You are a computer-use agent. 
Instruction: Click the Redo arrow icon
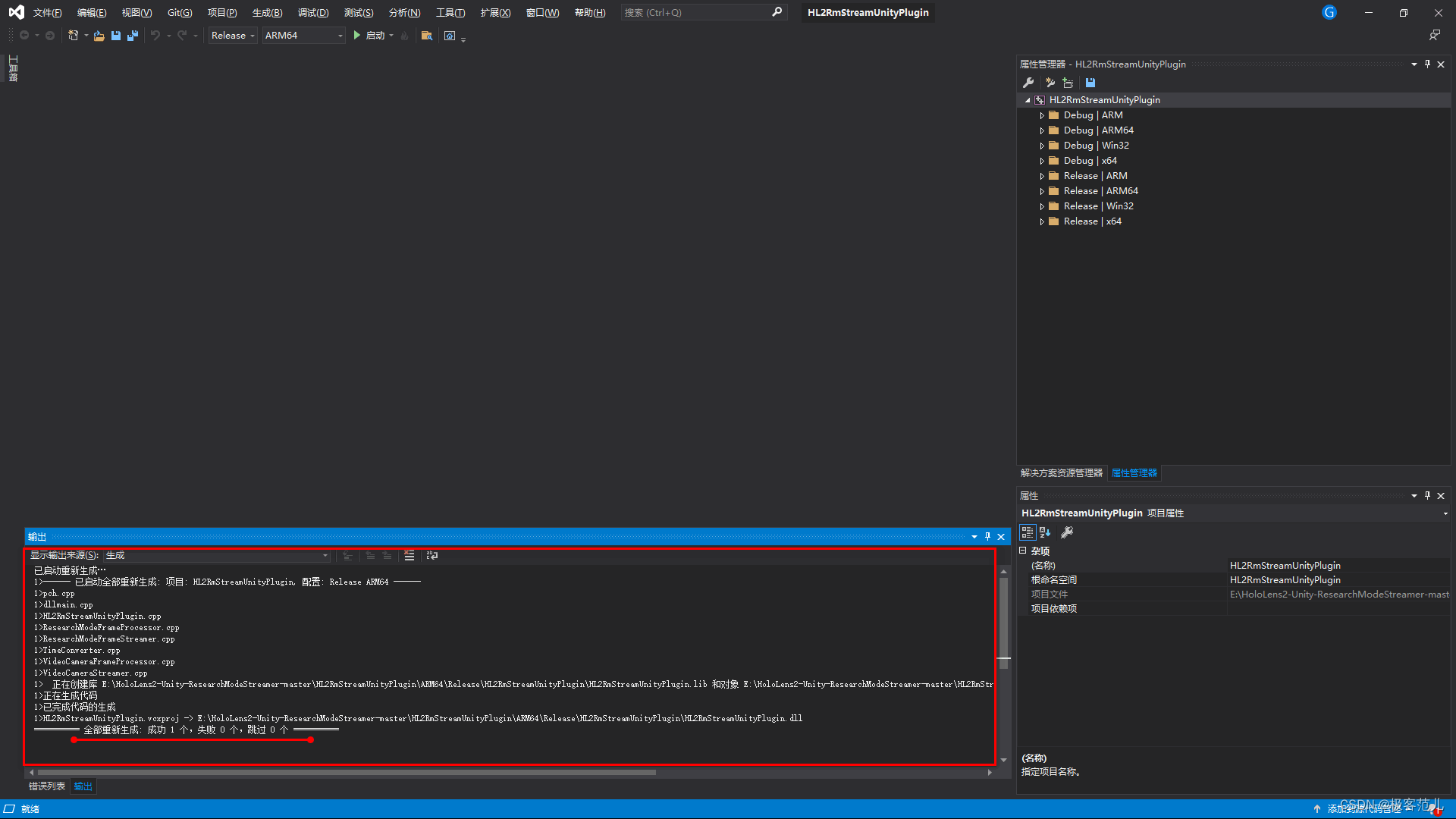[182, 36]
